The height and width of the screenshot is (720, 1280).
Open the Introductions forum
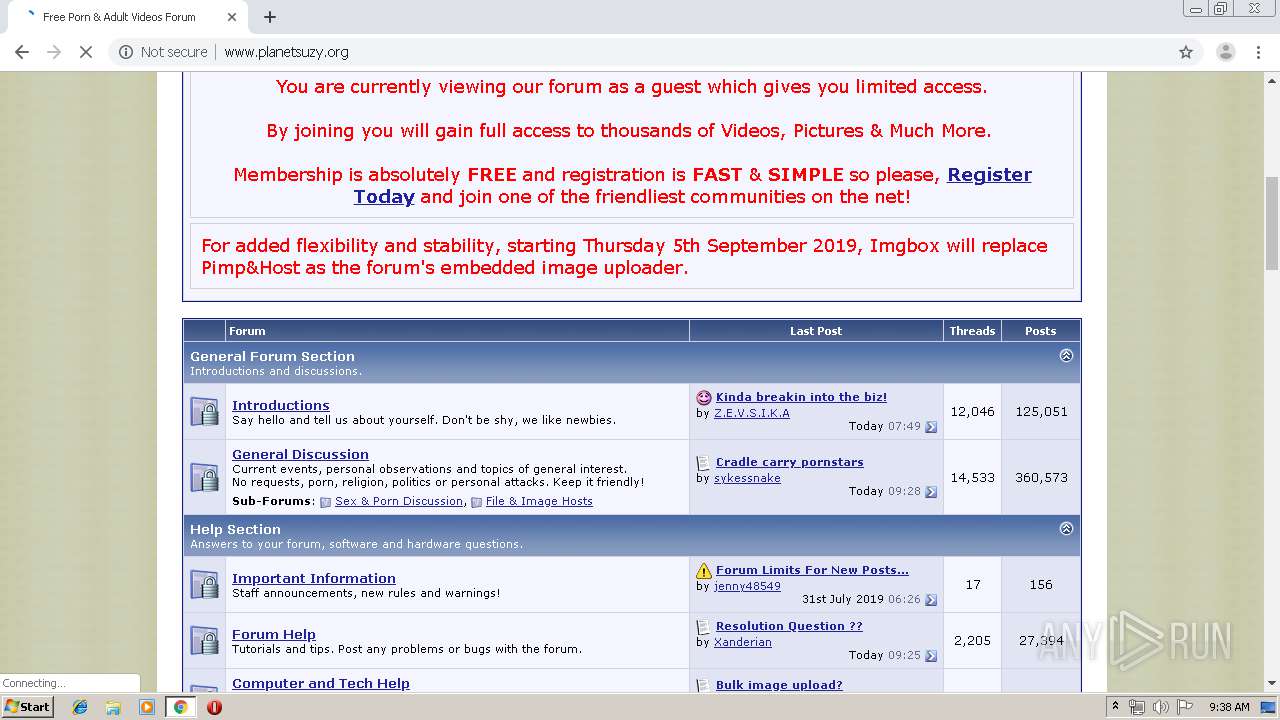click(x=281, y=405)
